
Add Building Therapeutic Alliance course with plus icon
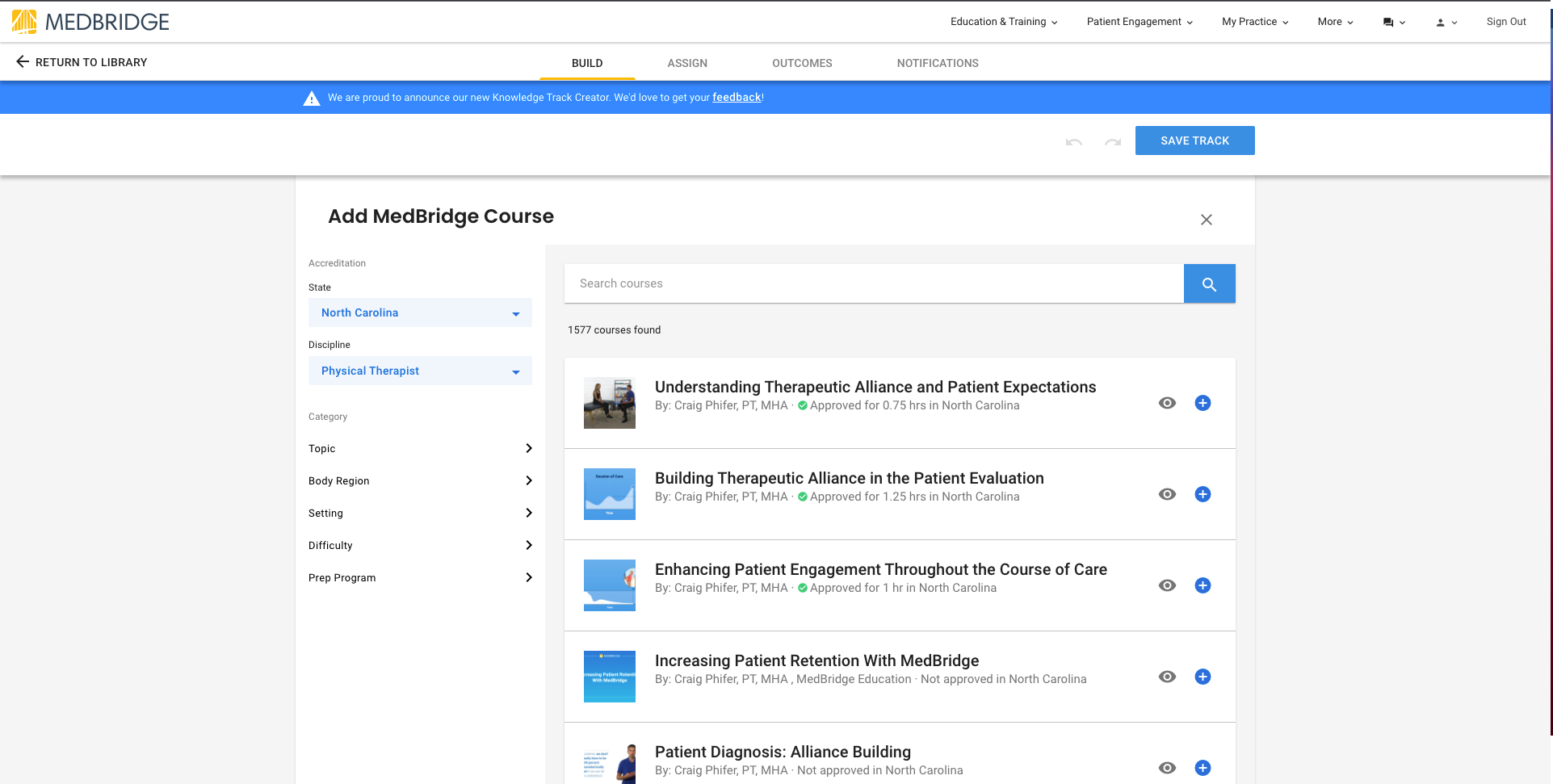(1203, 494)
